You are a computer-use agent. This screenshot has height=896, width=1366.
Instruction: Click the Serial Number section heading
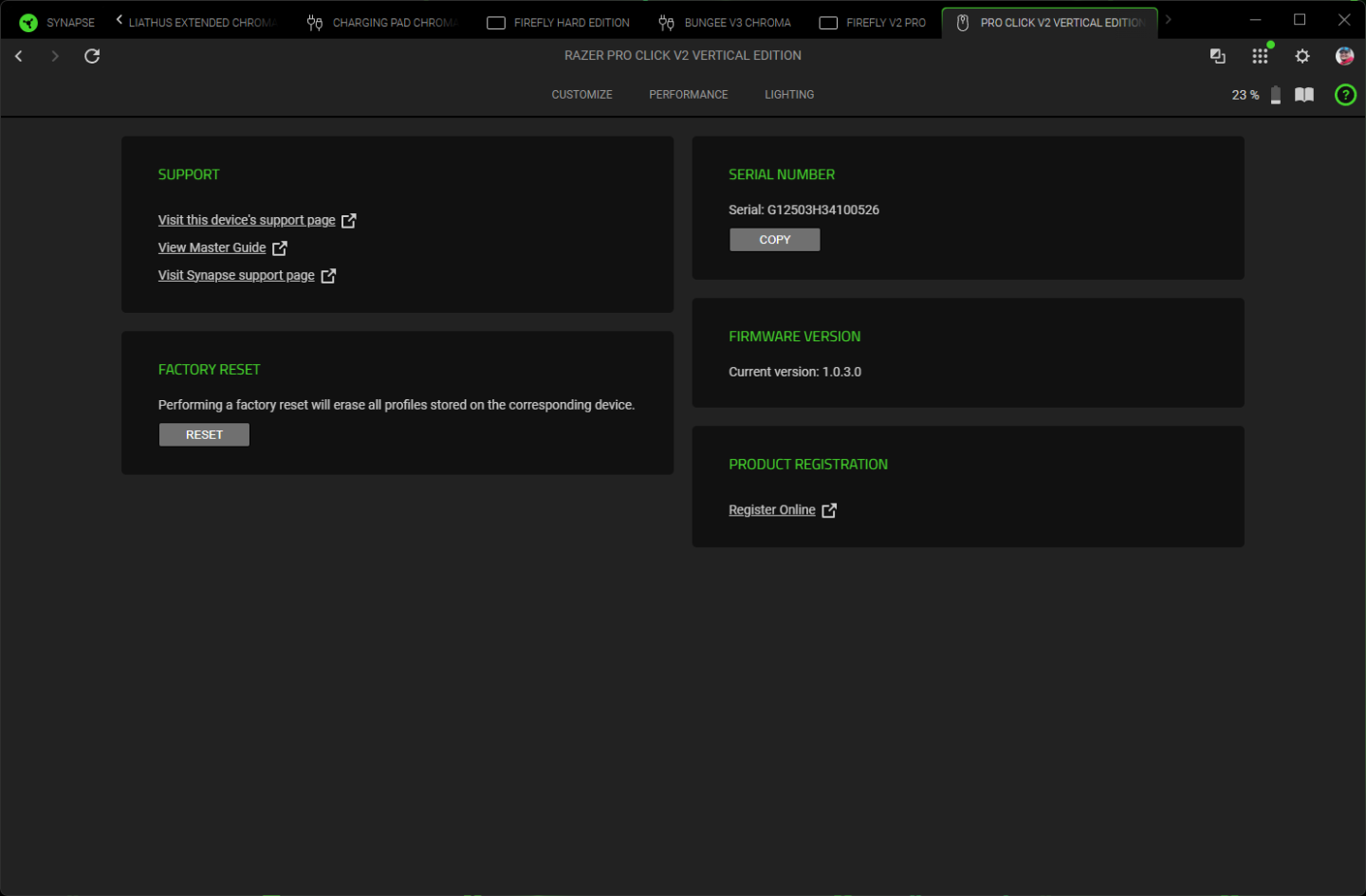(782, 174)
